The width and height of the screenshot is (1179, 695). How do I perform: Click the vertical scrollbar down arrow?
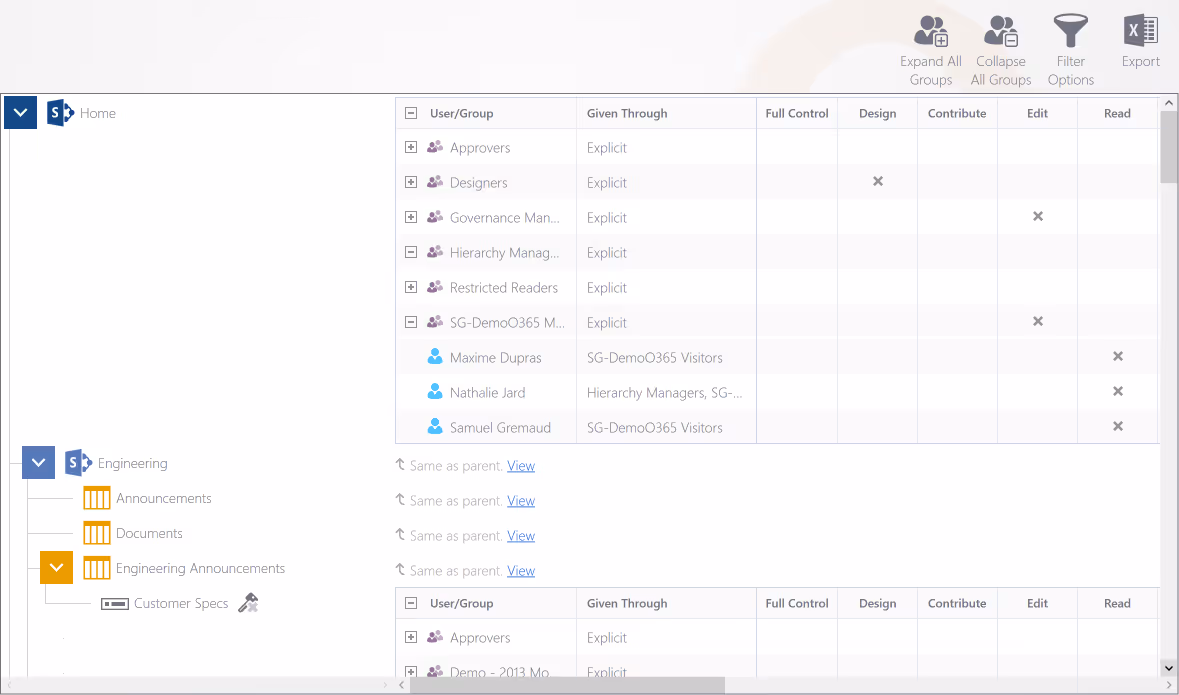click(x=1169, y=667)
